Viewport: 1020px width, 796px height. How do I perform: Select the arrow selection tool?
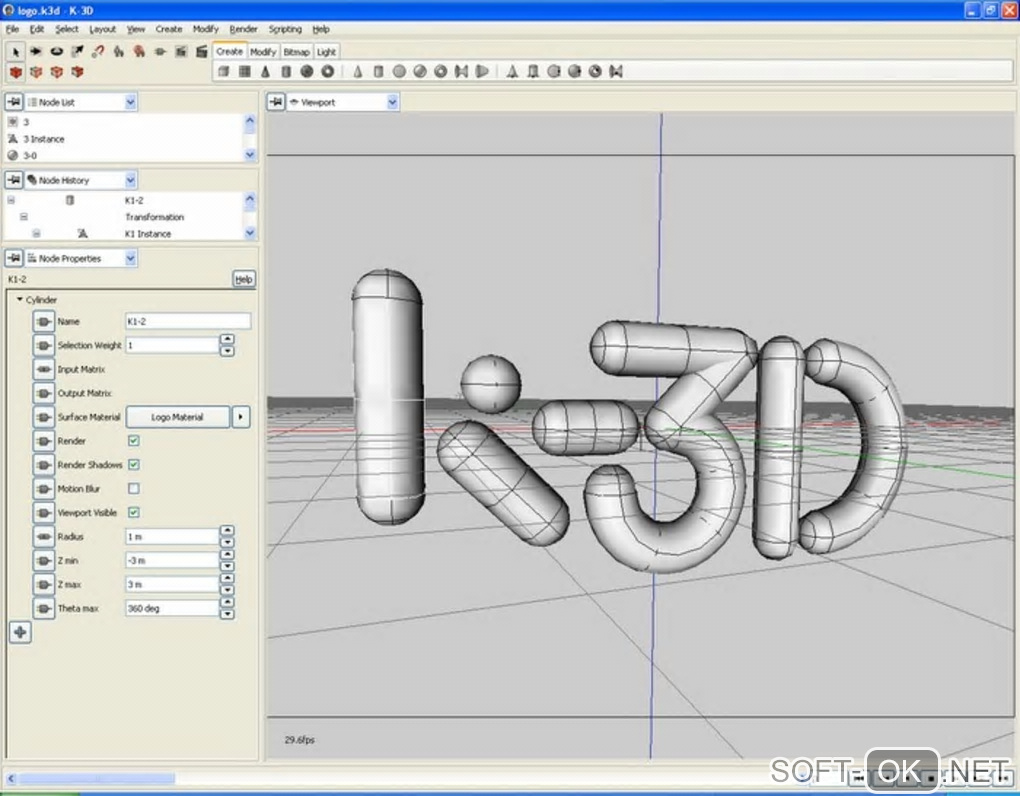click(15, 51)
